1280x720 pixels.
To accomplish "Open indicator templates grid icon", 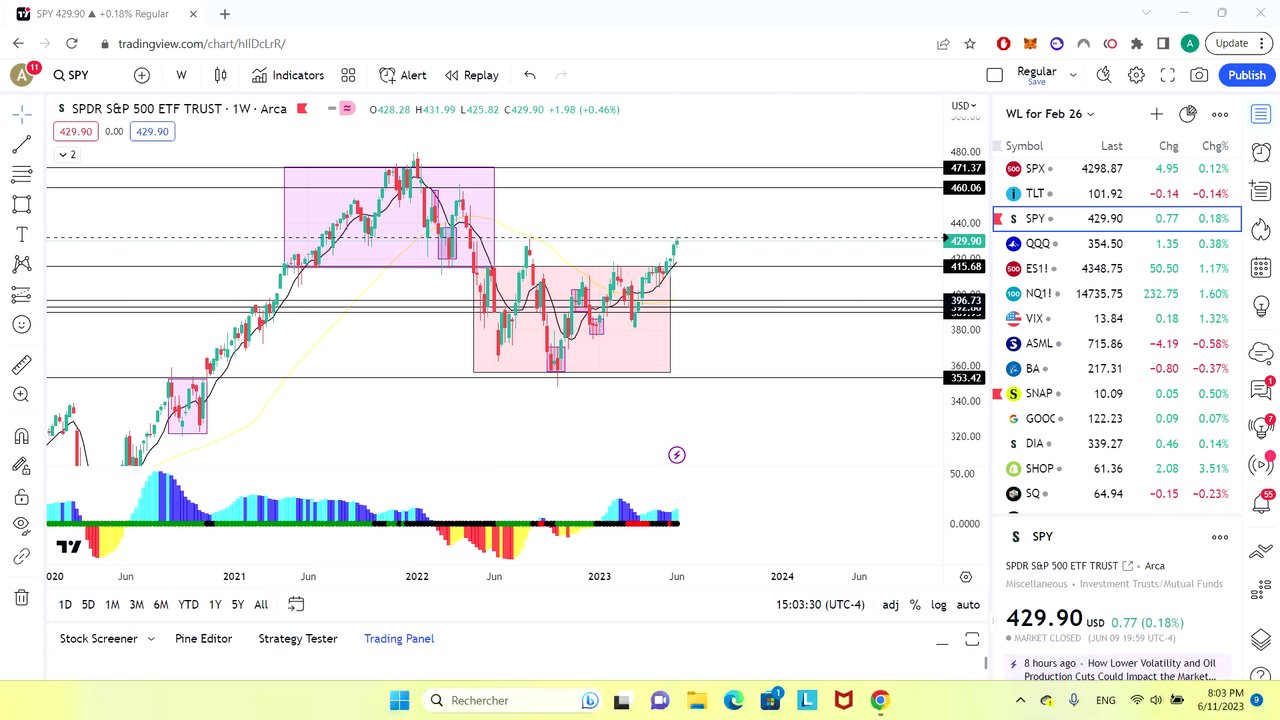I will pos(348,75).
